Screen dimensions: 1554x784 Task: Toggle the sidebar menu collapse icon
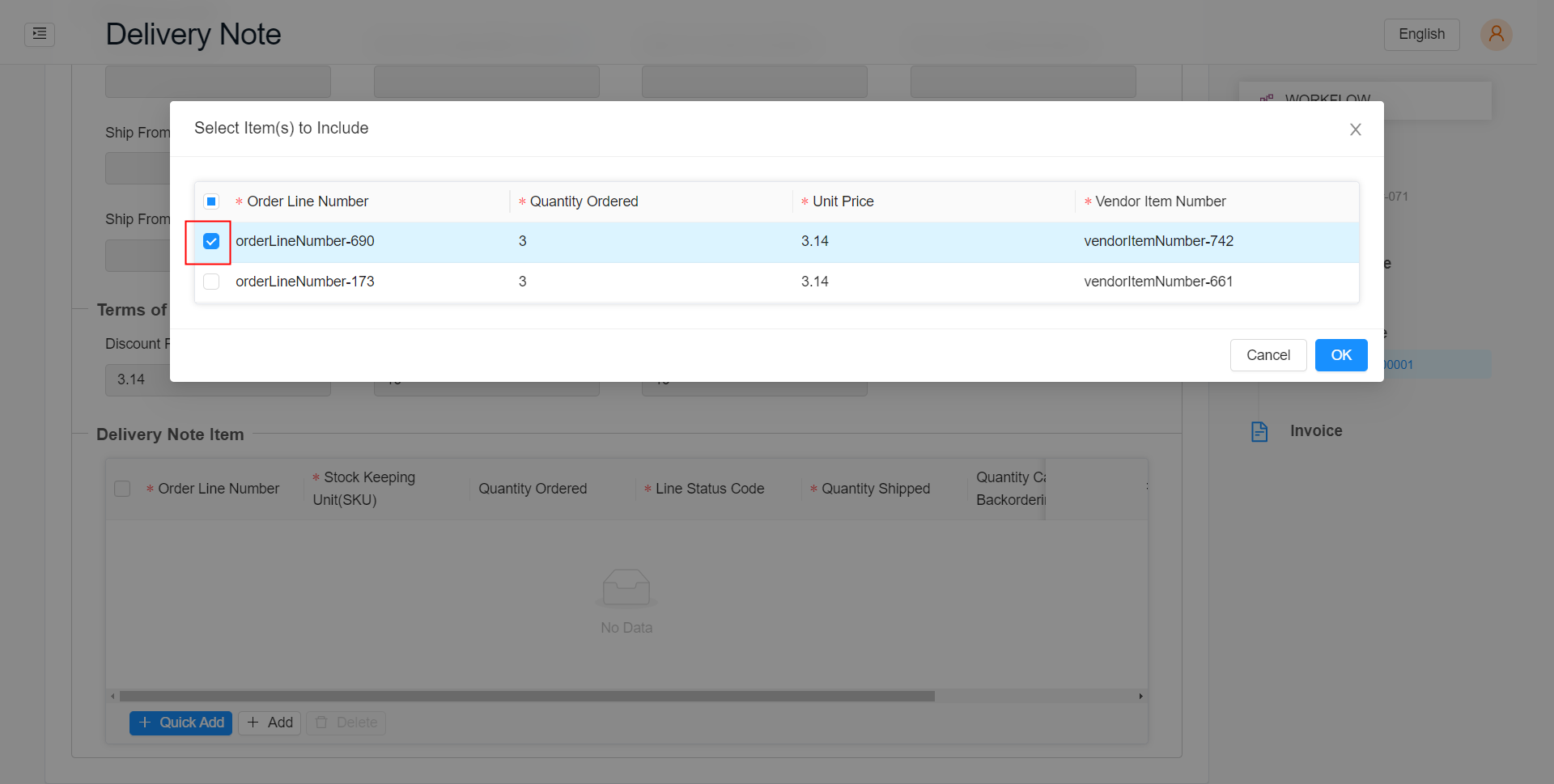coord(40,34)
